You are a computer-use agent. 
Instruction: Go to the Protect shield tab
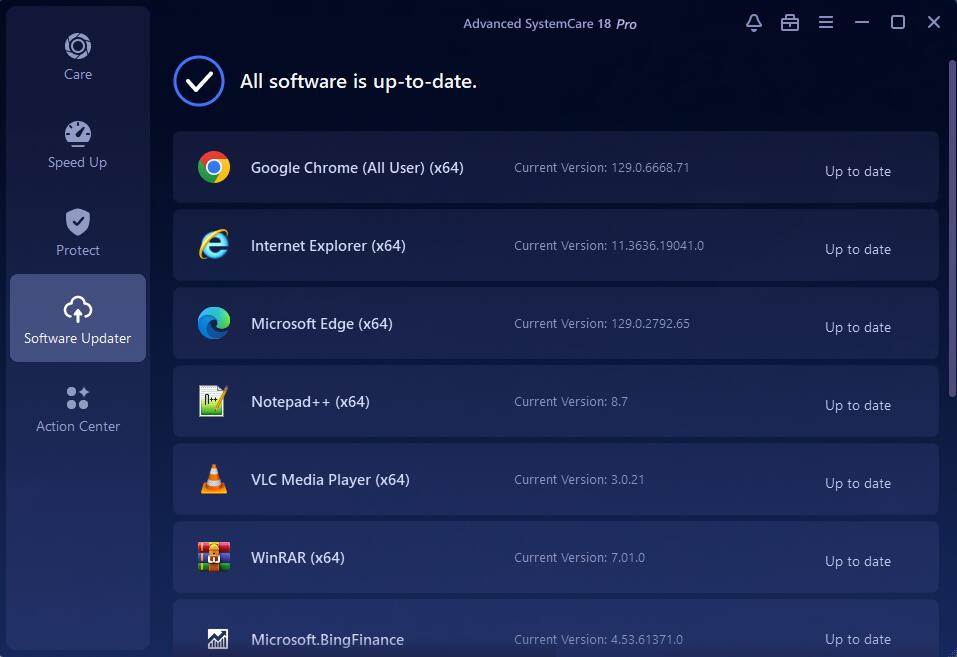[78, 233]
